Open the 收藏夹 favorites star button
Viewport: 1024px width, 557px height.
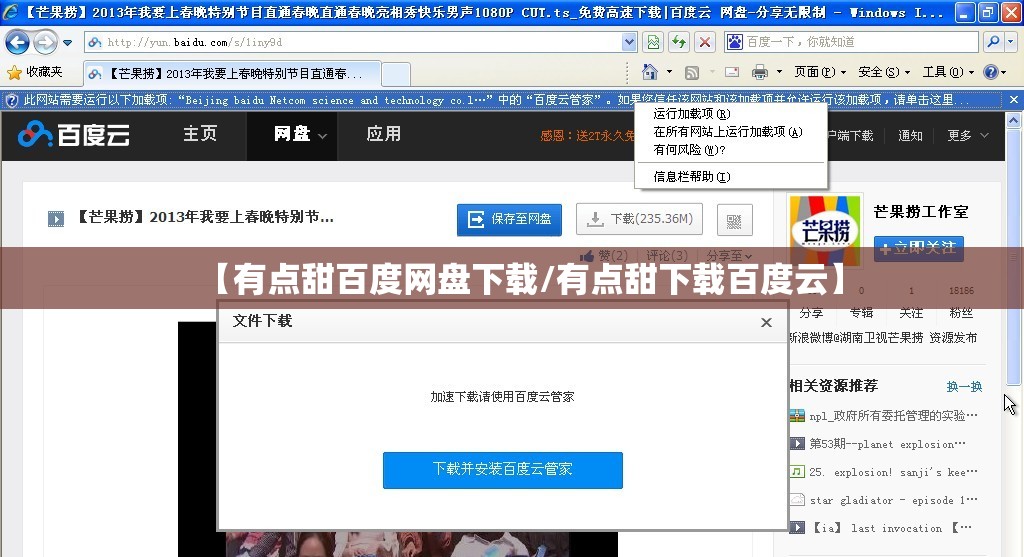coord(35,72)
